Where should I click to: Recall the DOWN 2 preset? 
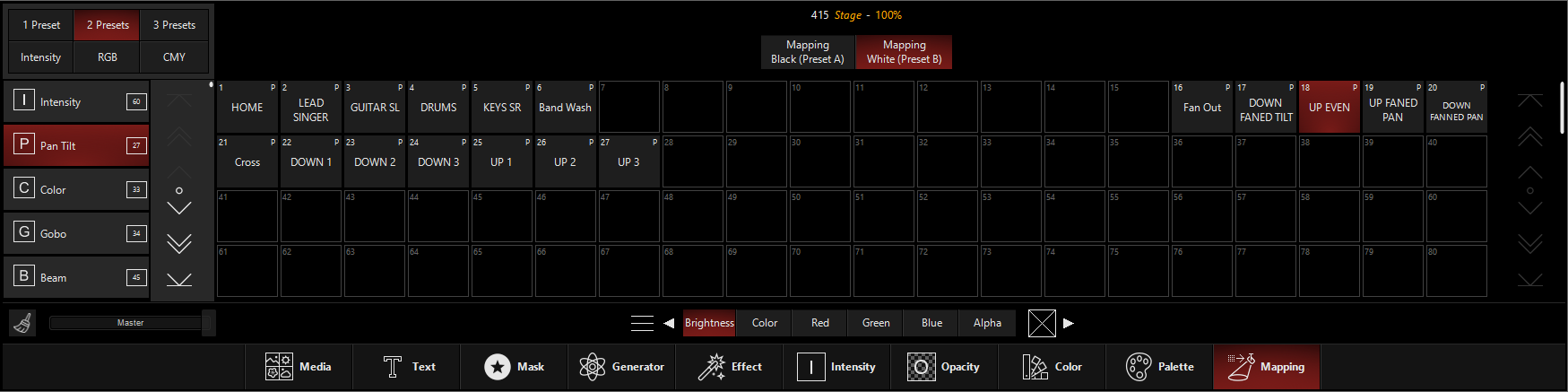375,161
